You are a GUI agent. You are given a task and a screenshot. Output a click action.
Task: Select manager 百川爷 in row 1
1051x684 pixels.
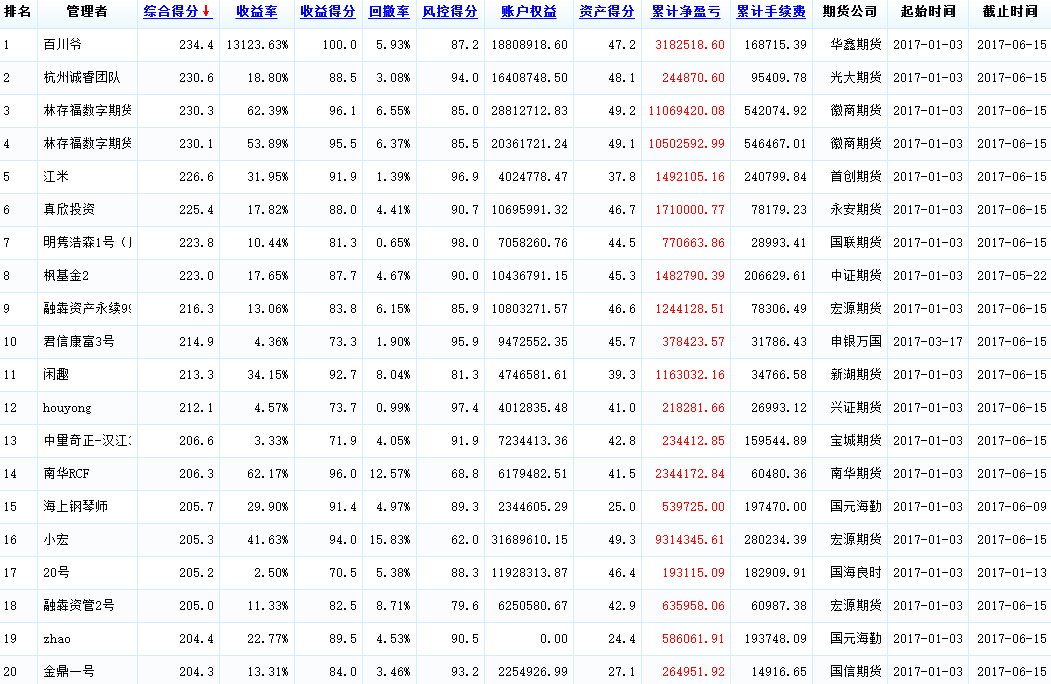[x=62, y=44]
